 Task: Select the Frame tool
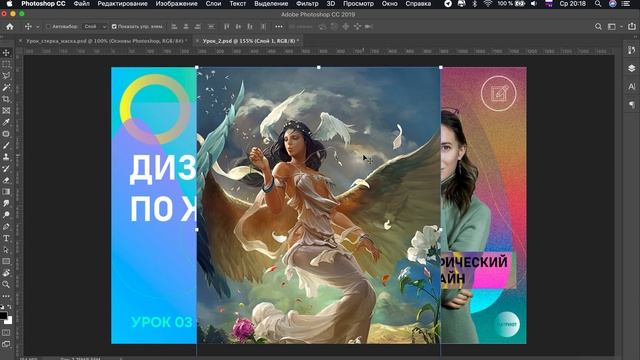click(x=6, y=111)
